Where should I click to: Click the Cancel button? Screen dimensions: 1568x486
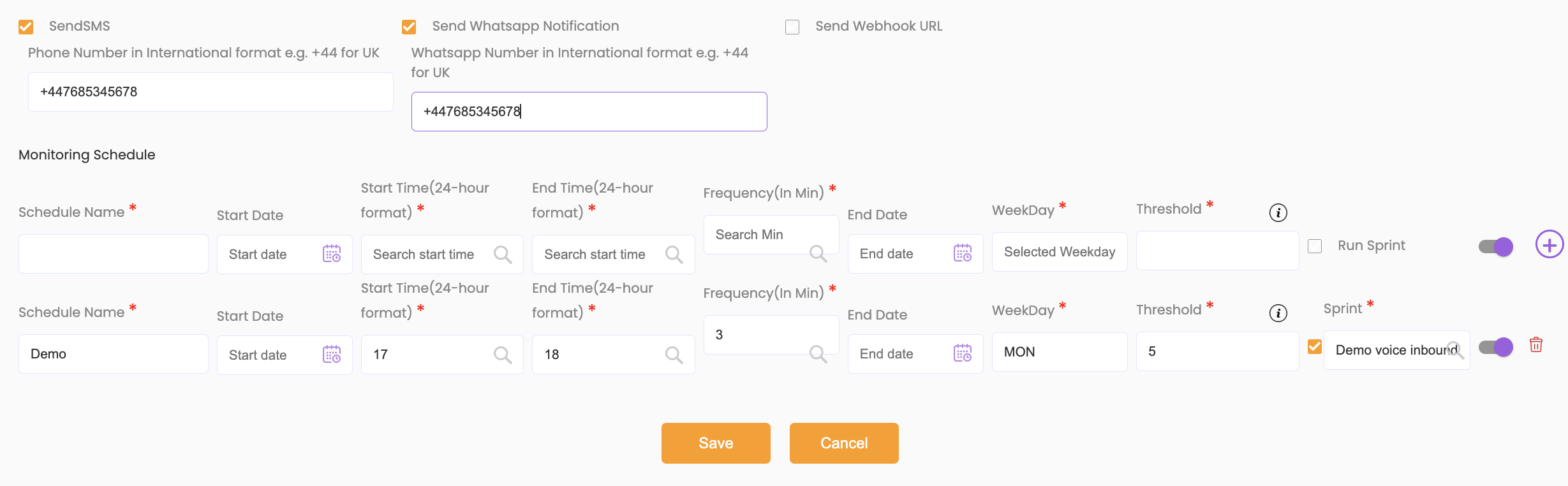coord(844,443)
